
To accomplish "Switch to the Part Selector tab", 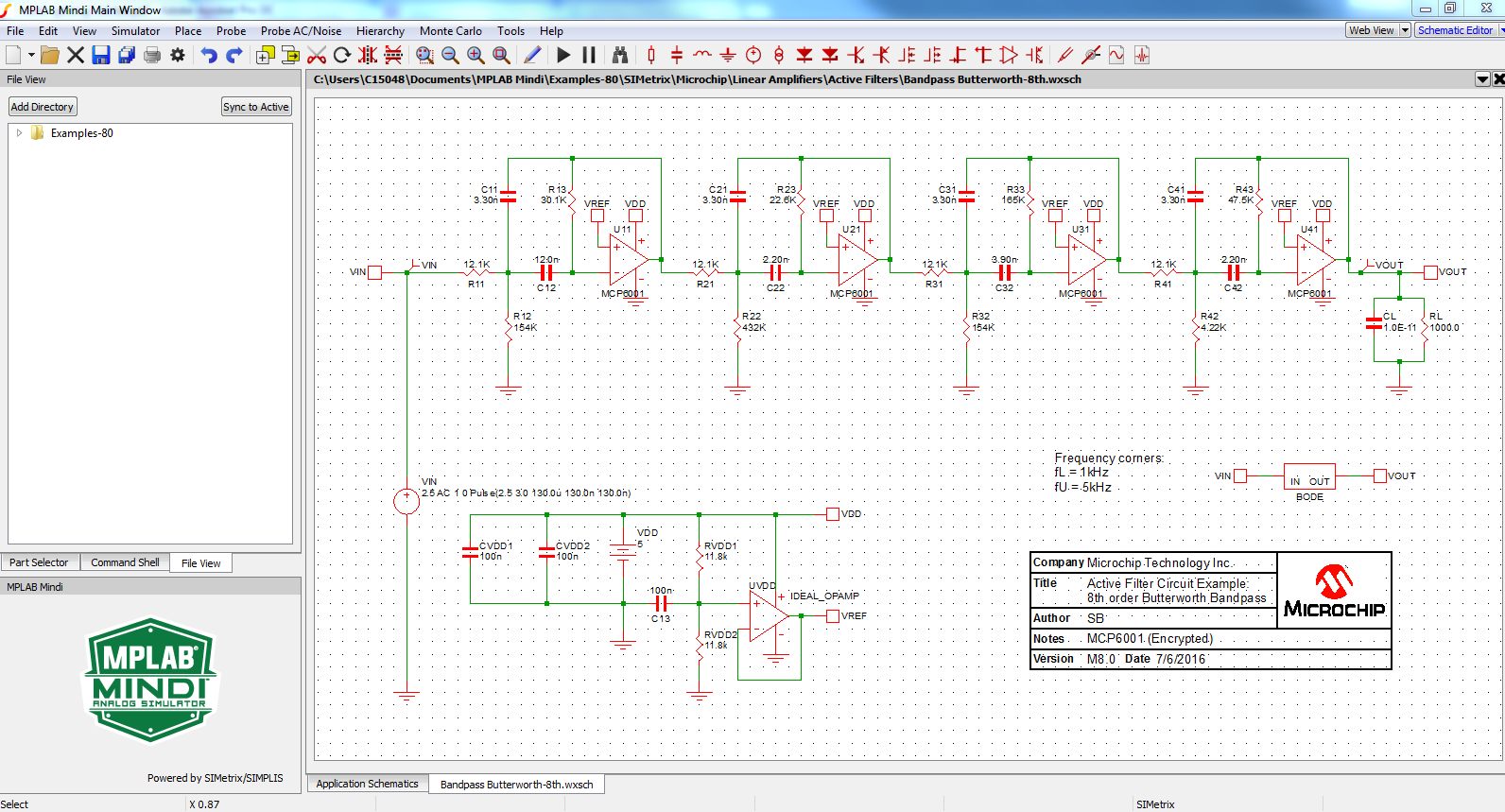I will [39, 562].
